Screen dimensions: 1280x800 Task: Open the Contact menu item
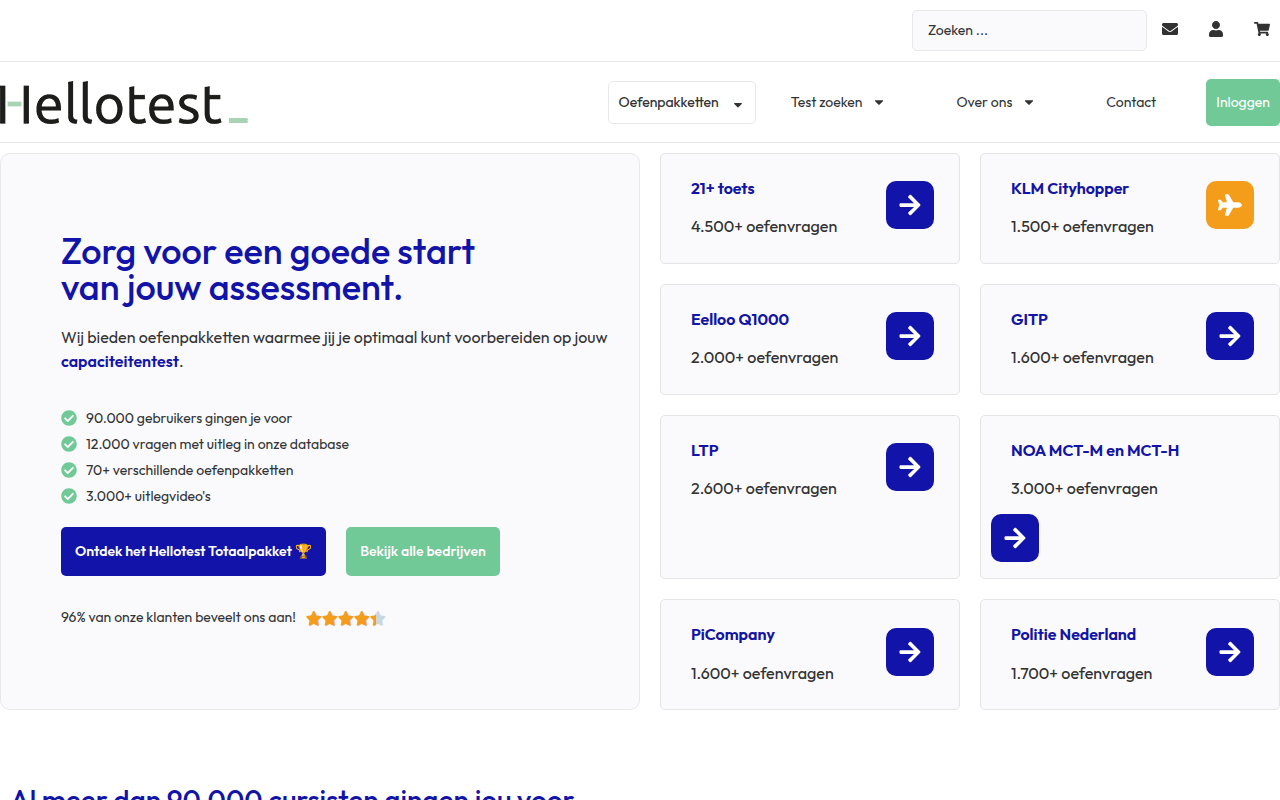click(1131, 102)
